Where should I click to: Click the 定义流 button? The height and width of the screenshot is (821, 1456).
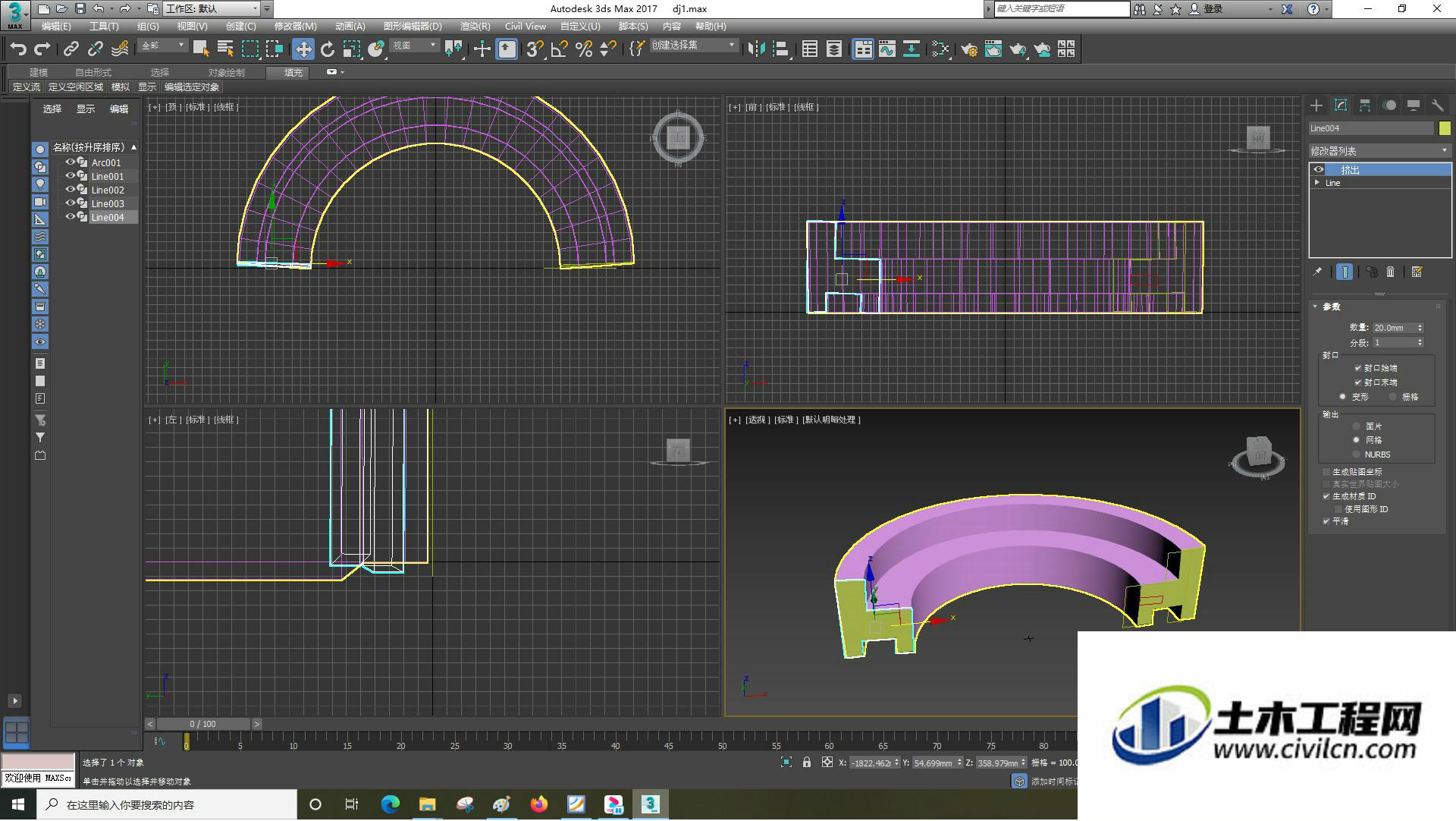pos(27,87)
